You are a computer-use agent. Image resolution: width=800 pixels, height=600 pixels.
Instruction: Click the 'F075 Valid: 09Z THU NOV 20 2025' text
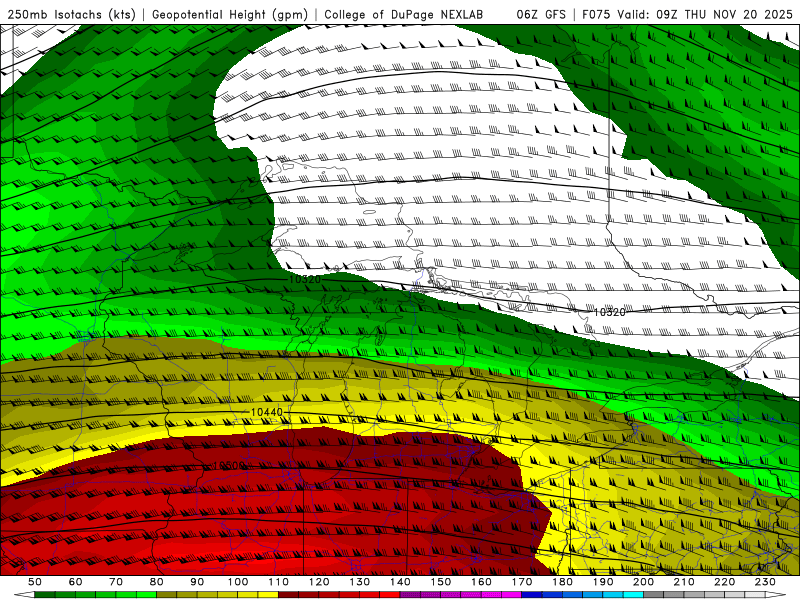click(687, 14)
